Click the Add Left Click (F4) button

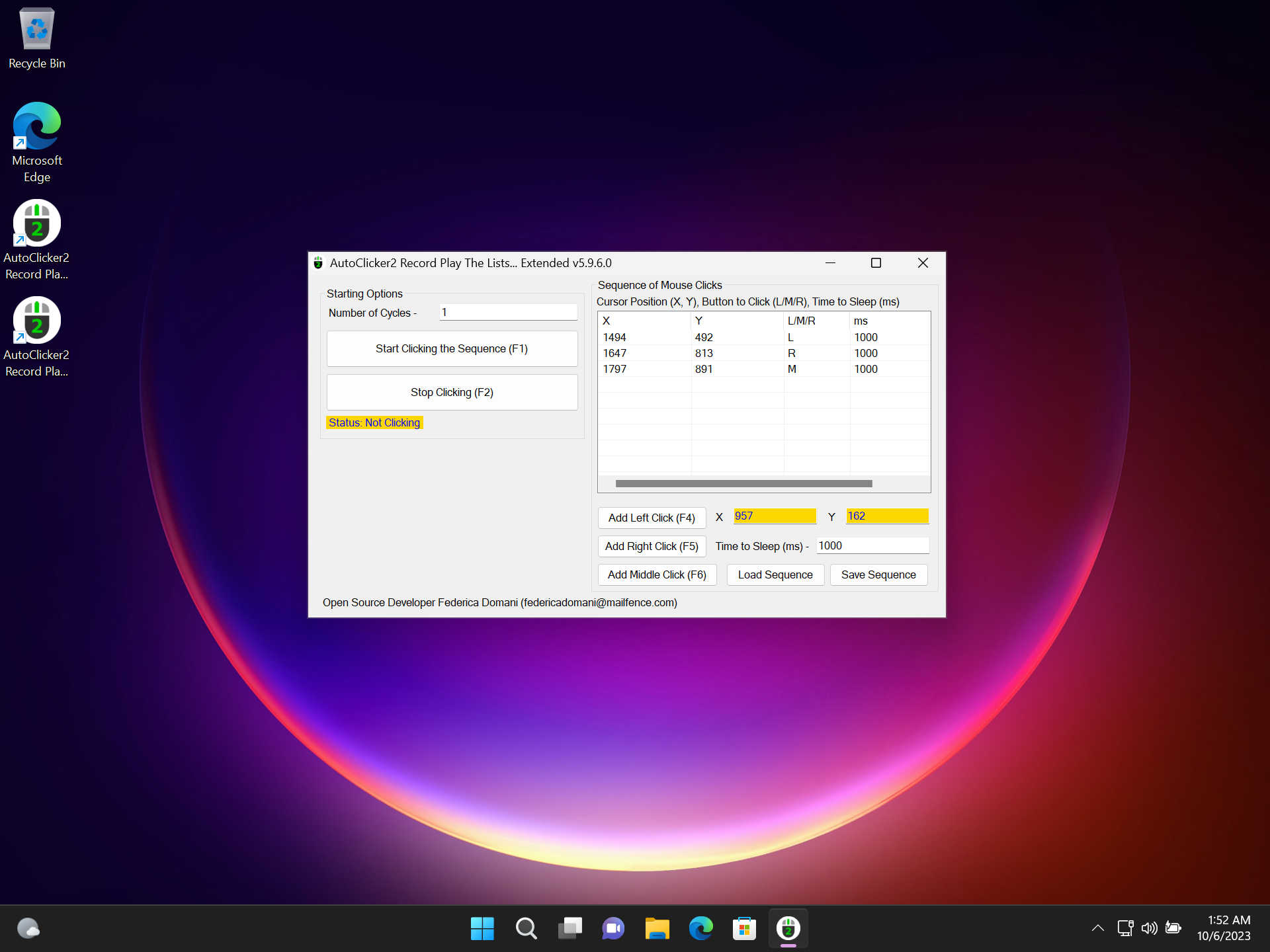tap(652, 518)
